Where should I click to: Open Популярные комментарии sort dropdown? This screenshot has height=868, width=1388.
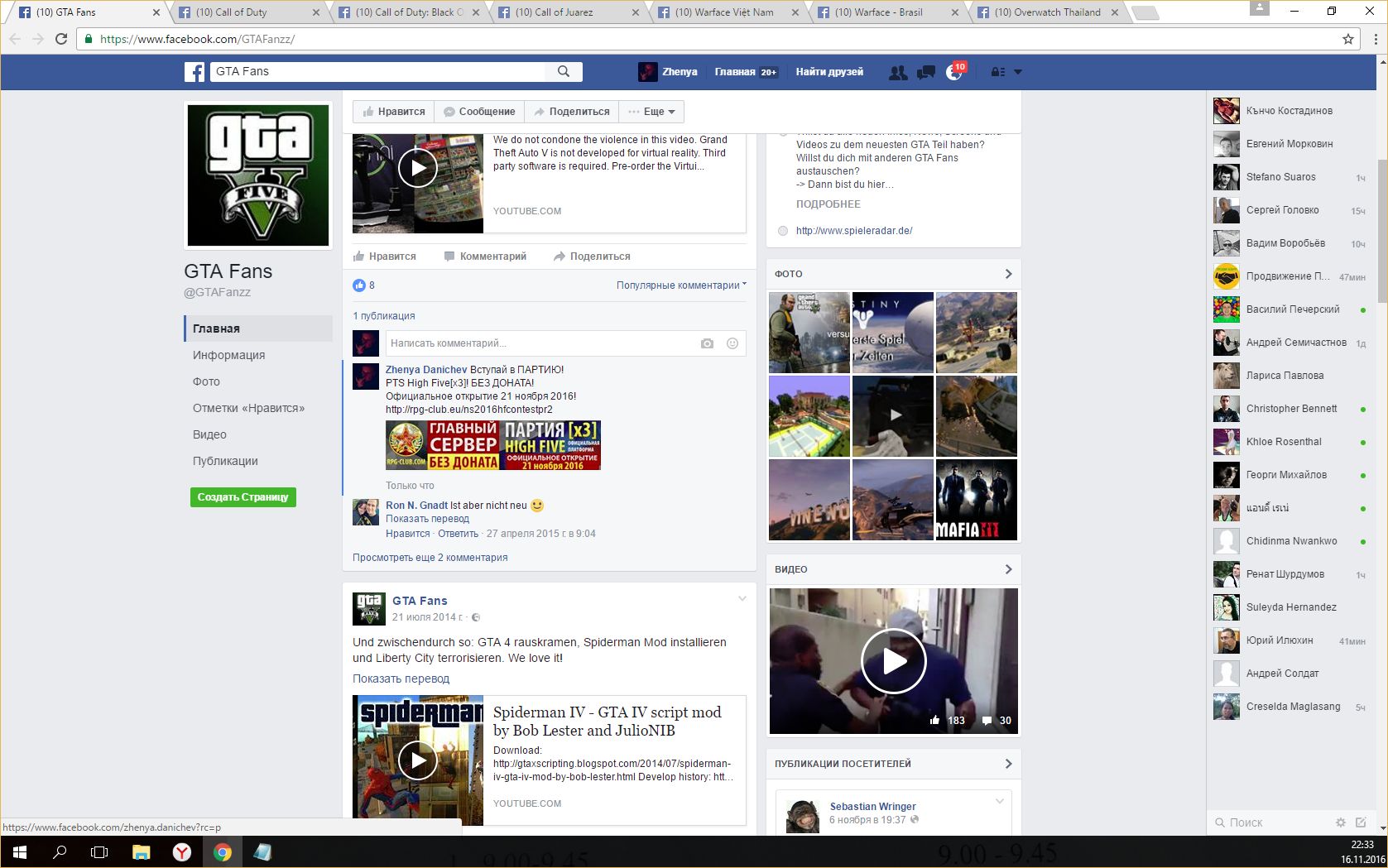(681, 285)
